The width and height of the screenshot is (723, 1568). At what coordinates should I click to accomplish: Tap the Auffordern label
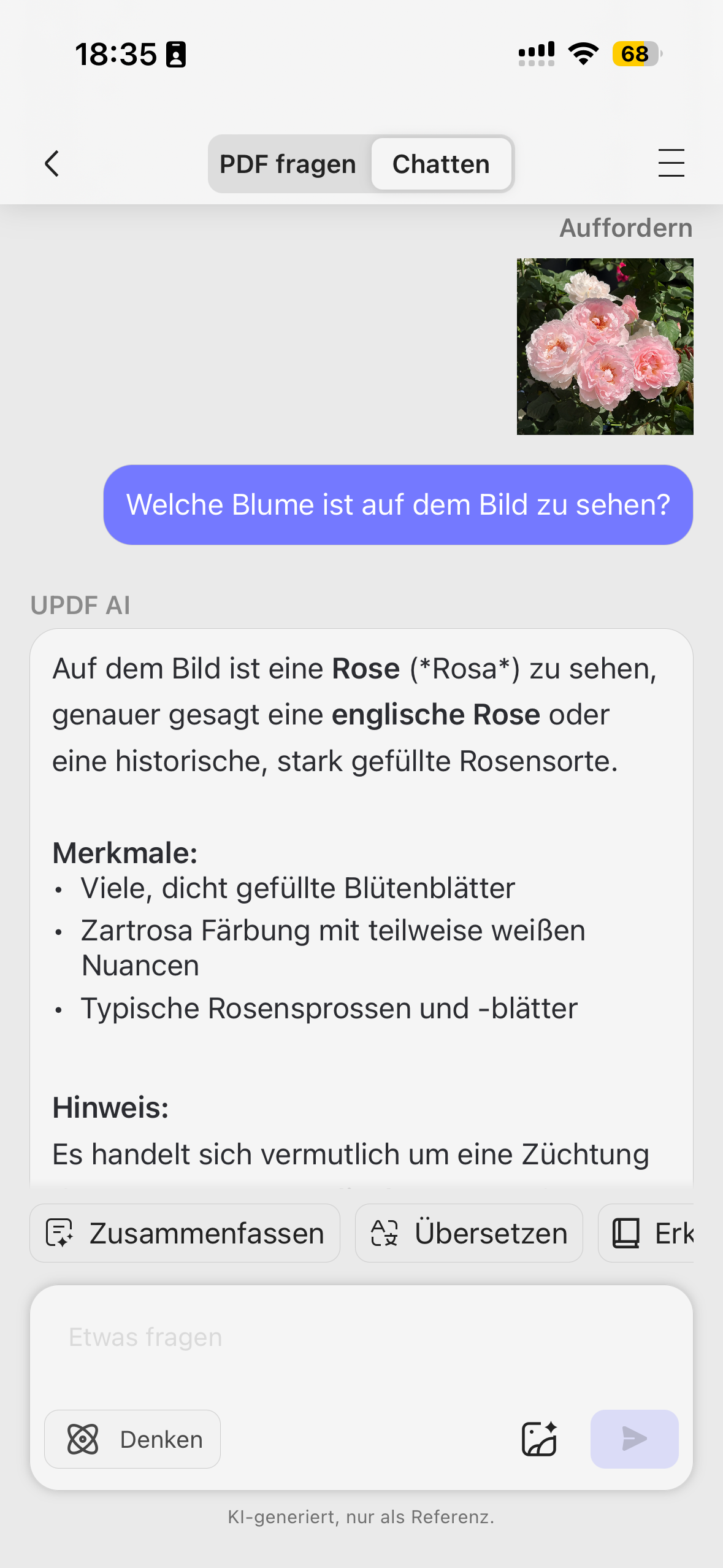tap(626, 228)
